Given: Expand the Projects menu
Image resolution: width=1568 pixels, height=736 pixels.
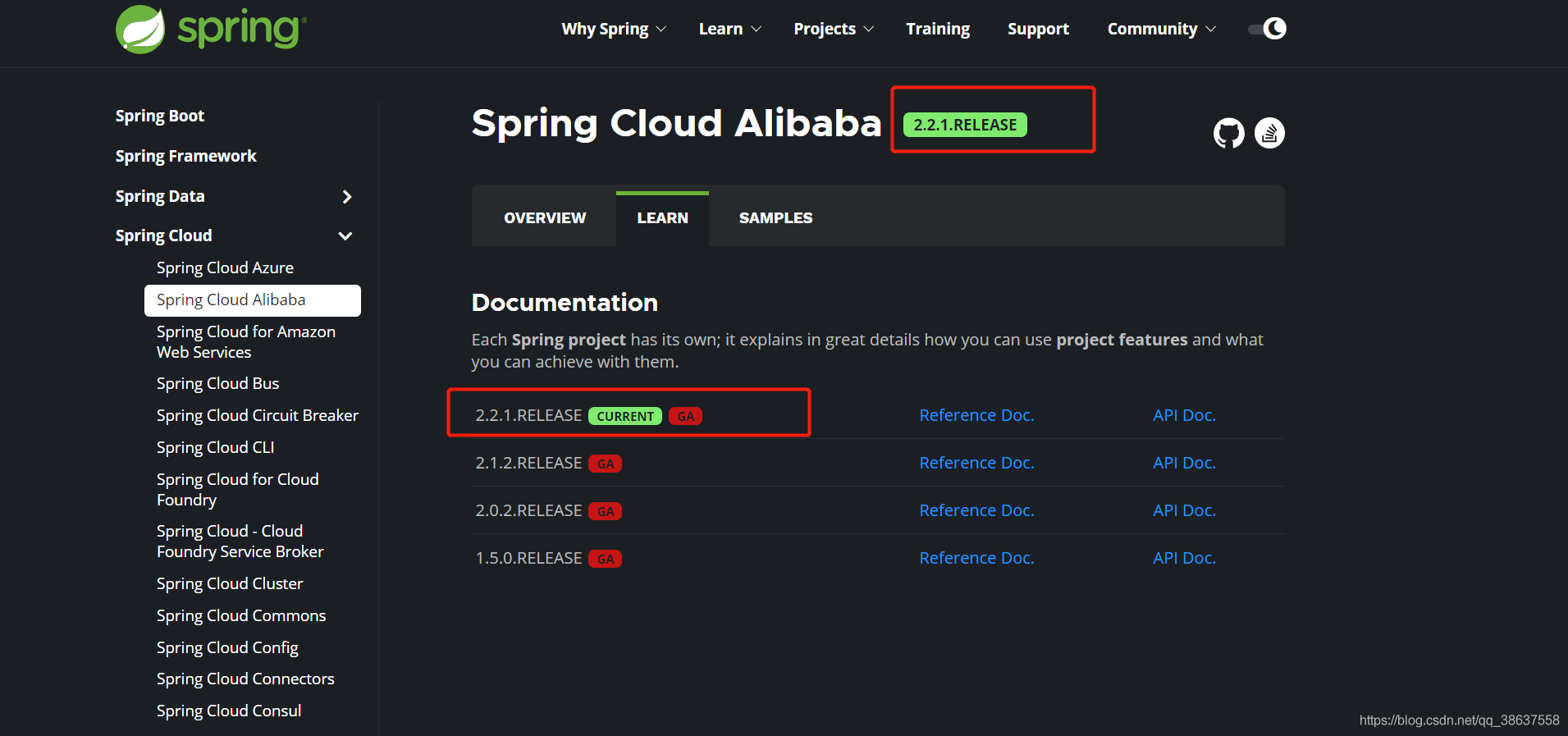Looking at the screenshot, I should tap(834, 29).
